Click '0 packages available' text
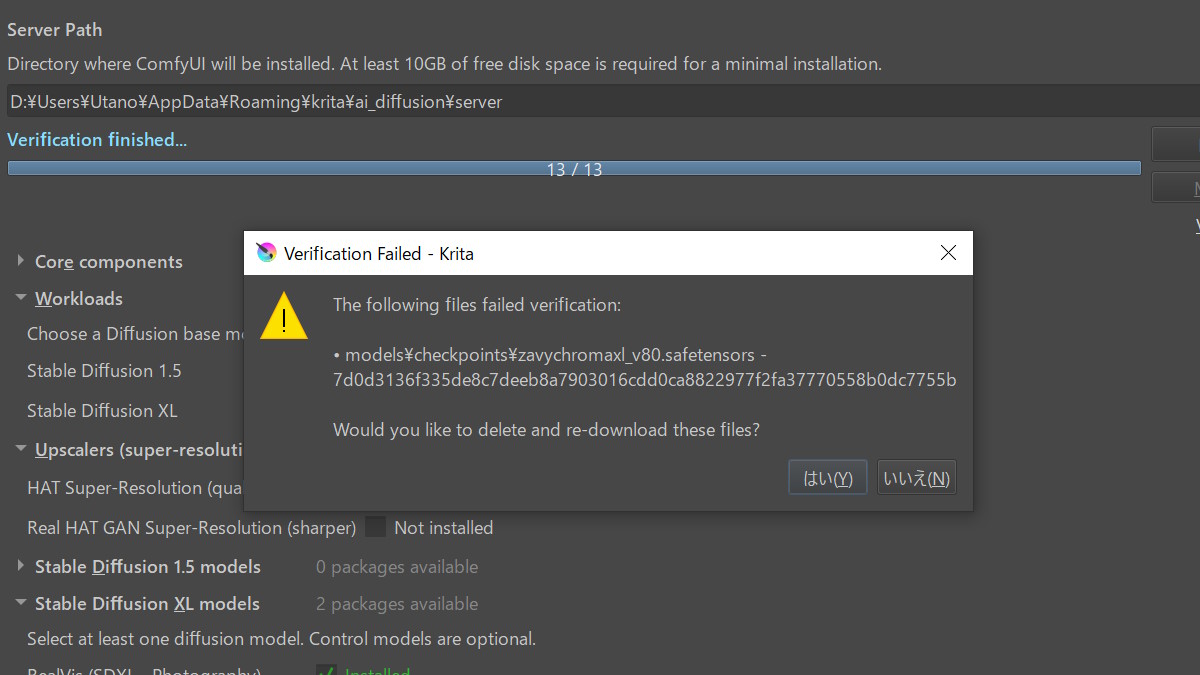 [x=397, y=567]
